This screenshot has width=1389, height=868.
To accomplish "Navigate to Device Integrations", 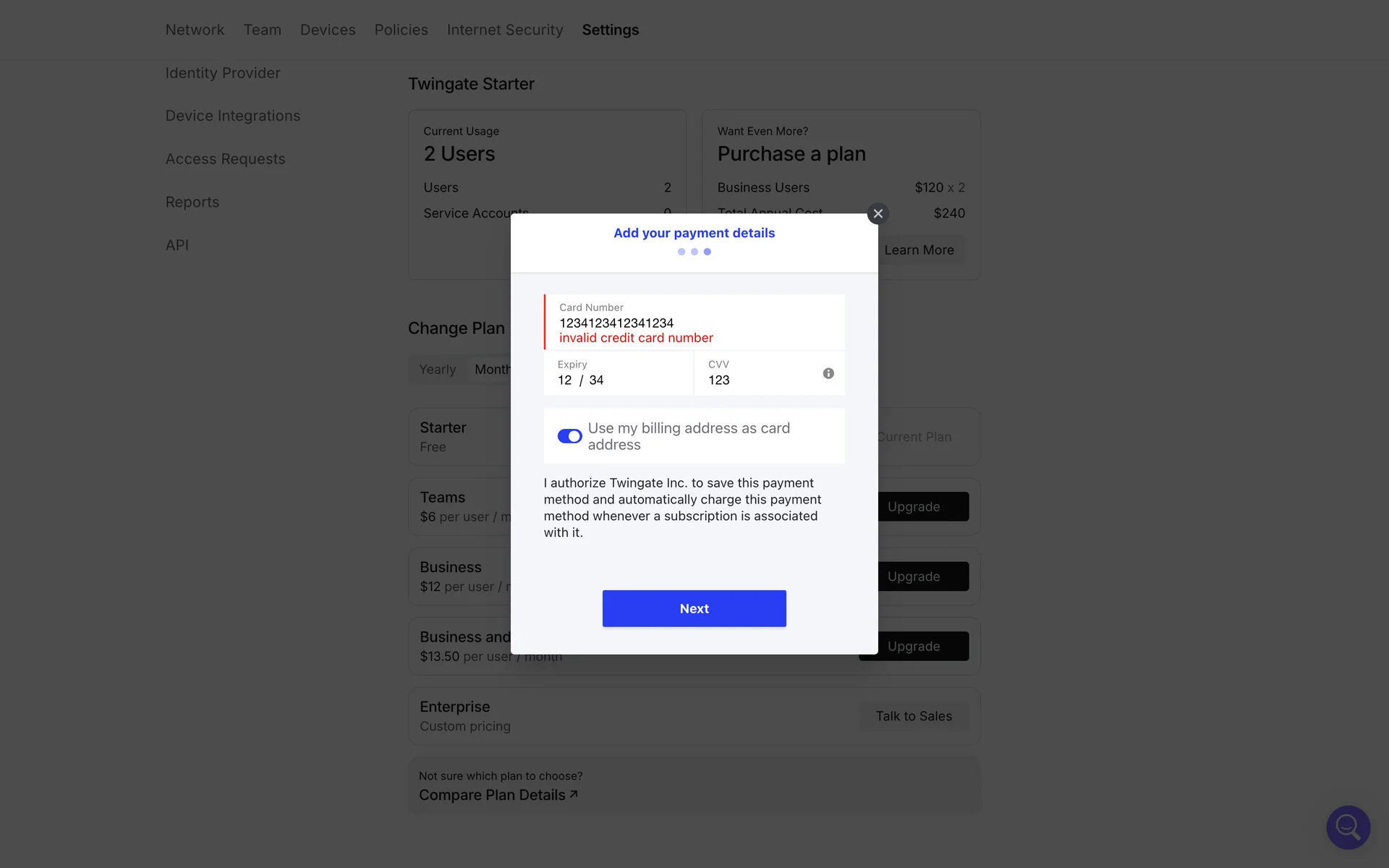I will 232,116.
